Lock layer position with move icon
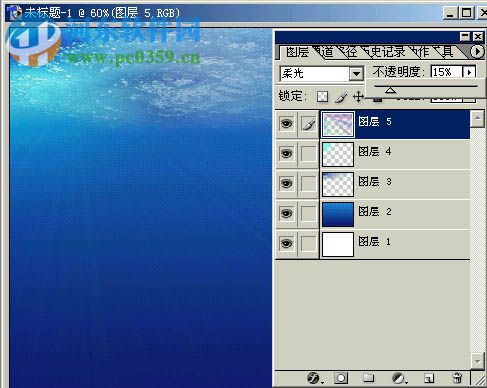 point(358,97)
